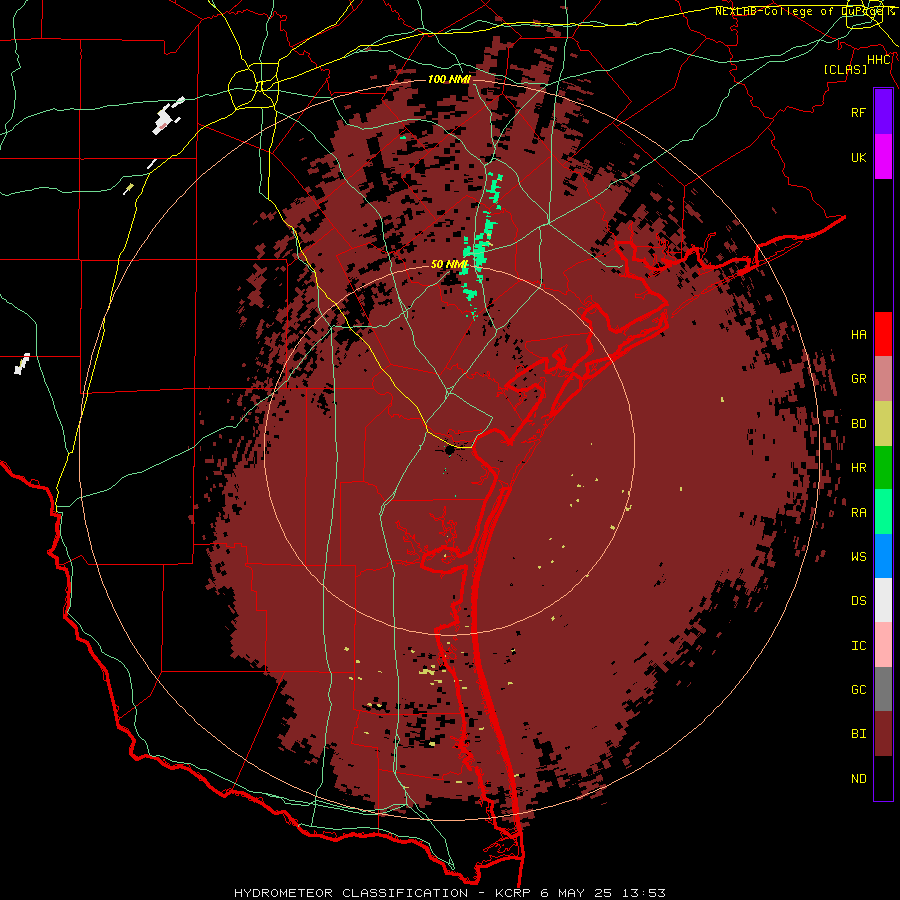The width and height of the screenshot is (900, 900).
Task: Click the Hydrometeor Classification KCRP title caption
Action: pyautogui.click(x=449, y=893)
